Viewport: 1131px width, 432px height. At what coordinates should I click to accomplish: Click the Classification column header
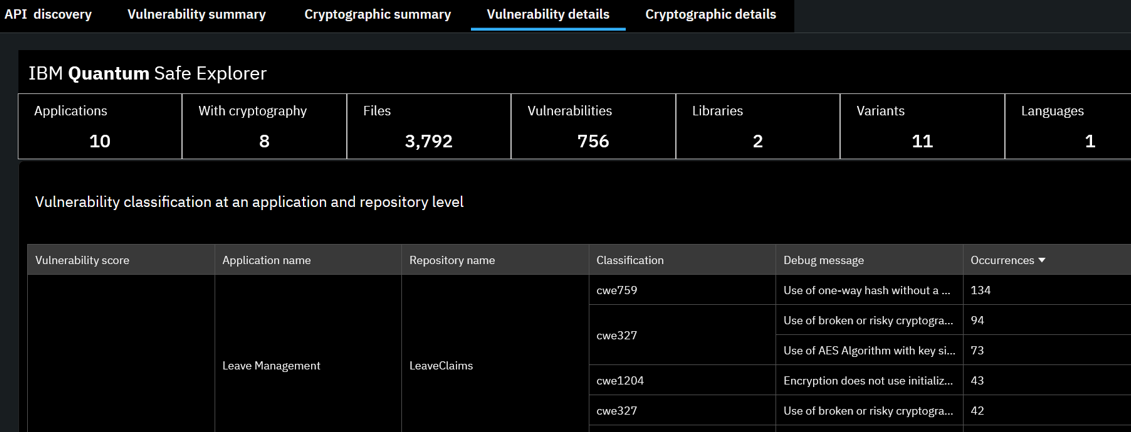[x=630, y=260]
